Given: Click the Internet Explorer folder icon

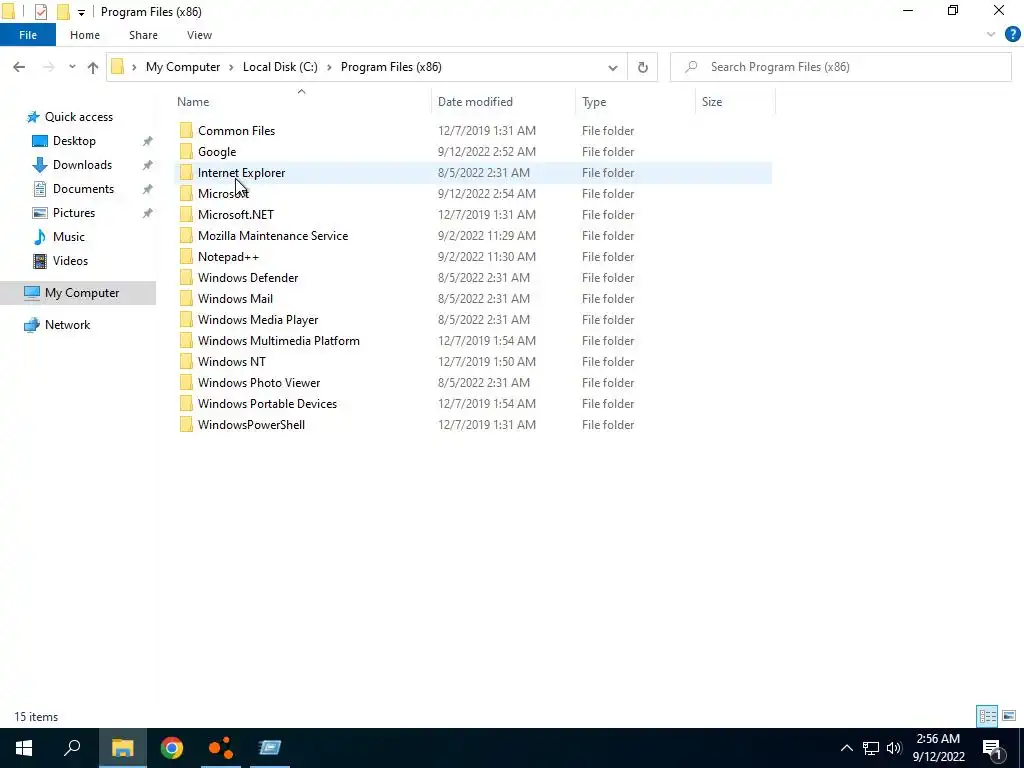Looking at the screenshot, I should [186, 172].
